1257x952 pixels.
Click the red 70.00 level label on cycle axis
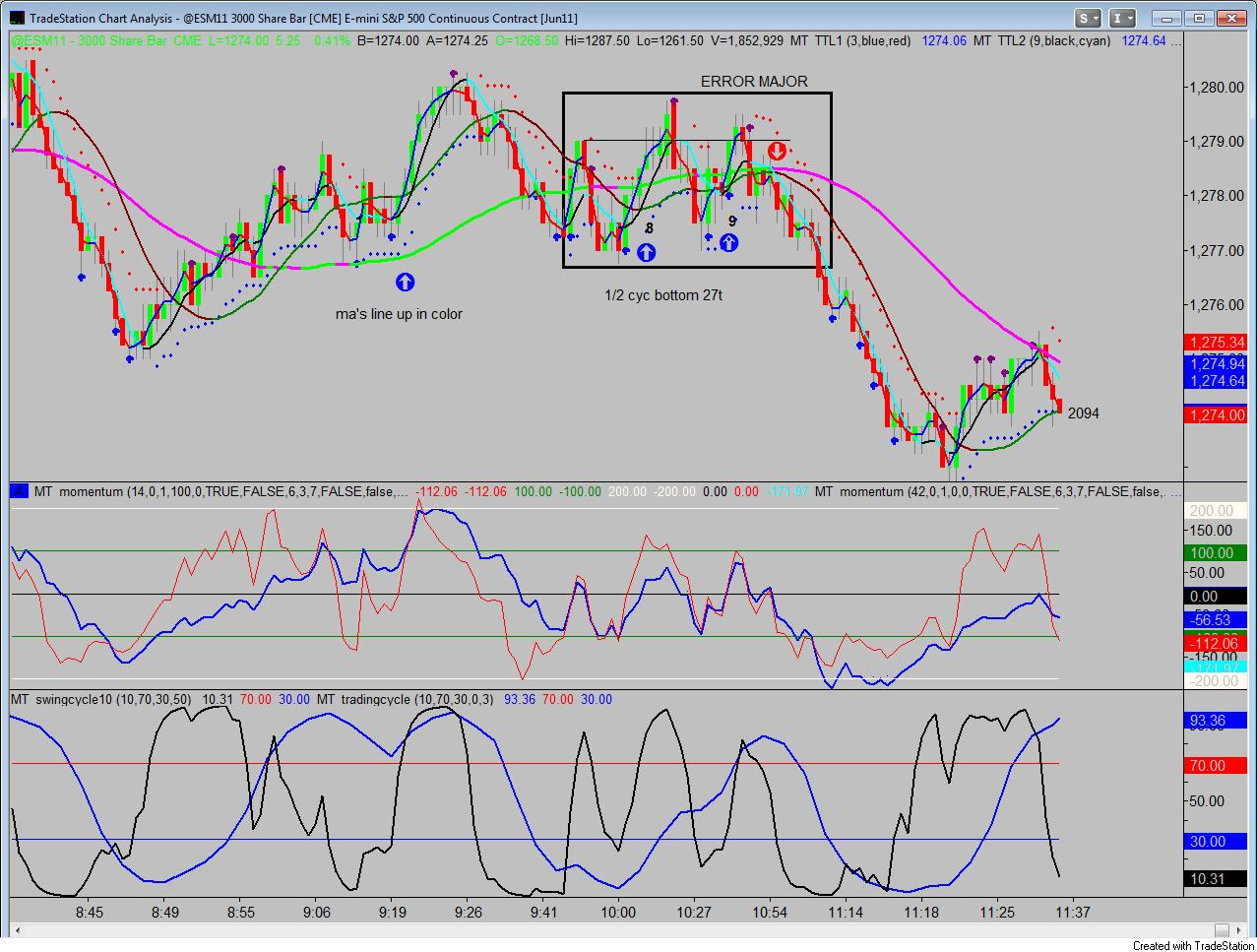pyautogui.click(x=1218, y=765)
